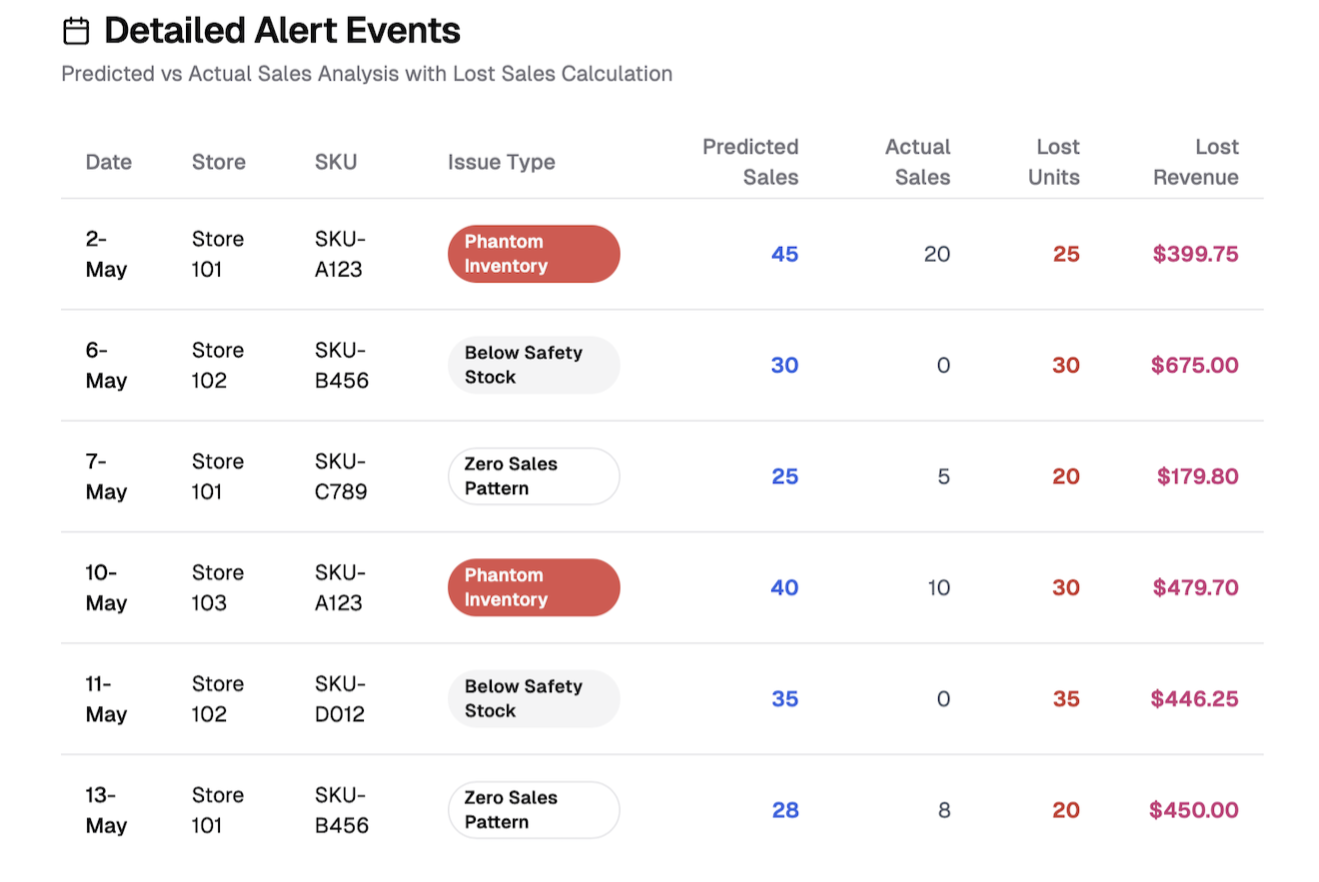Select the Below Safety Stock badge for 11-May
1319x882 pixels.
[533, 699]
